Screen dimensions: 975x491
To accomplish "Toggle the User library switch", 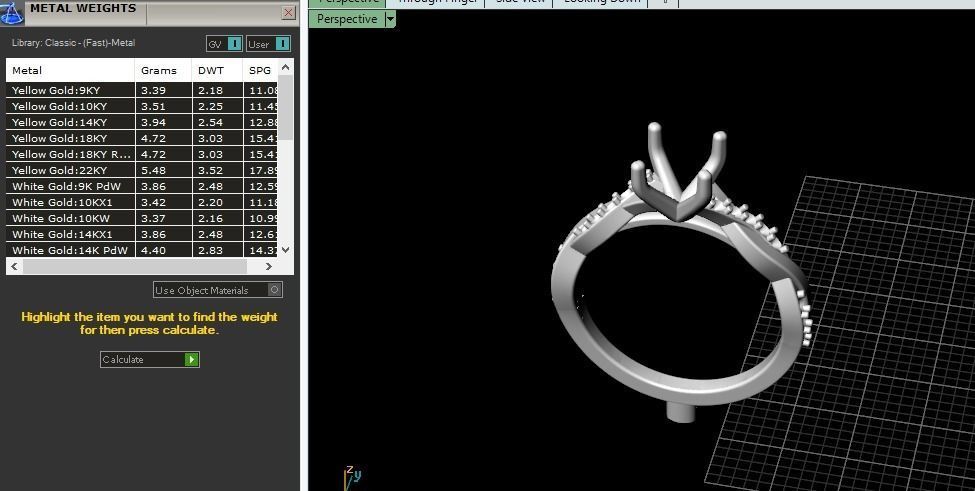I will point(282,44).
